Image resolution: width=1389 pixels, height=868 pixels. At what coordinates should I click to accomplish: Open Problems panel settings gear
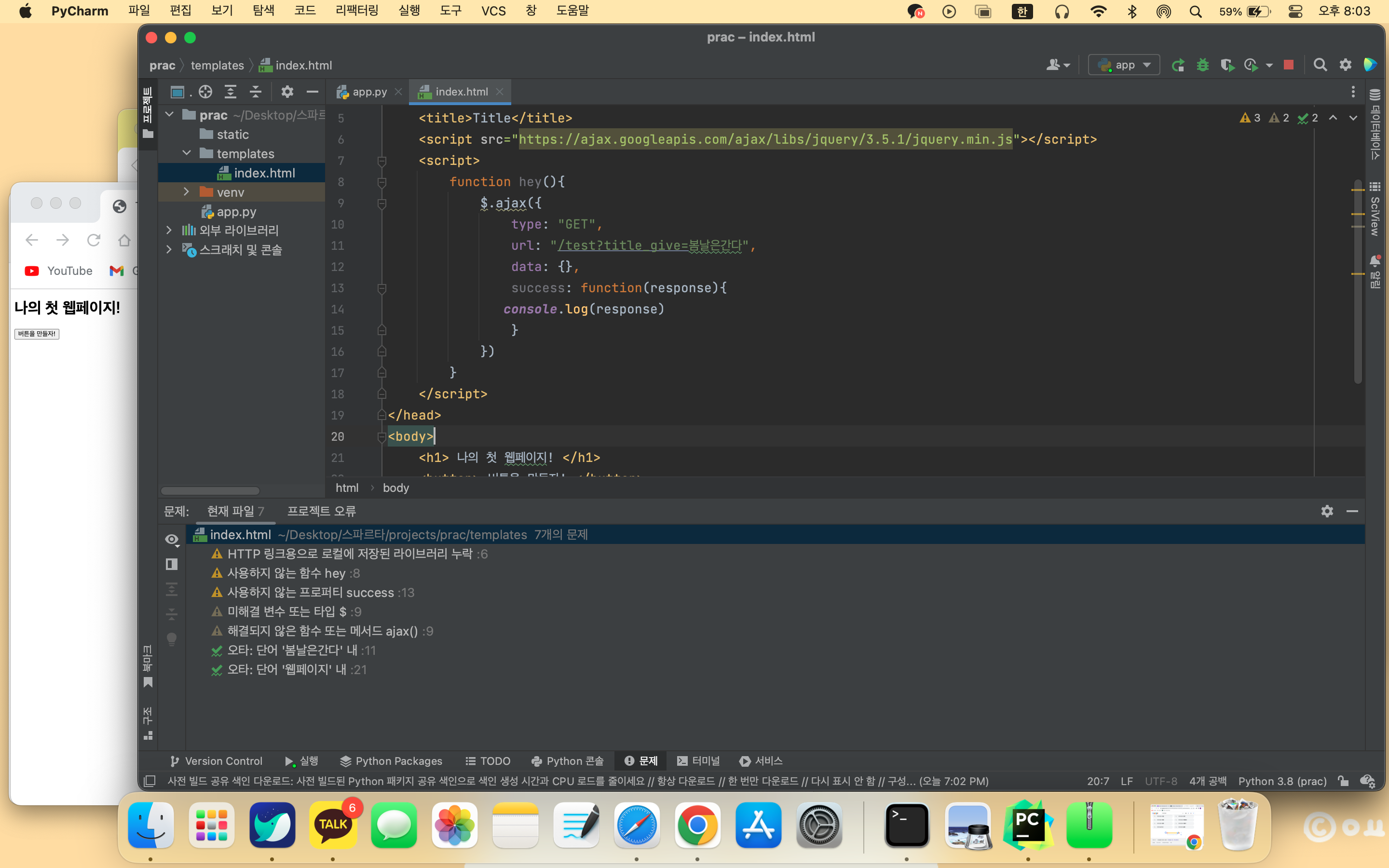1327,511
